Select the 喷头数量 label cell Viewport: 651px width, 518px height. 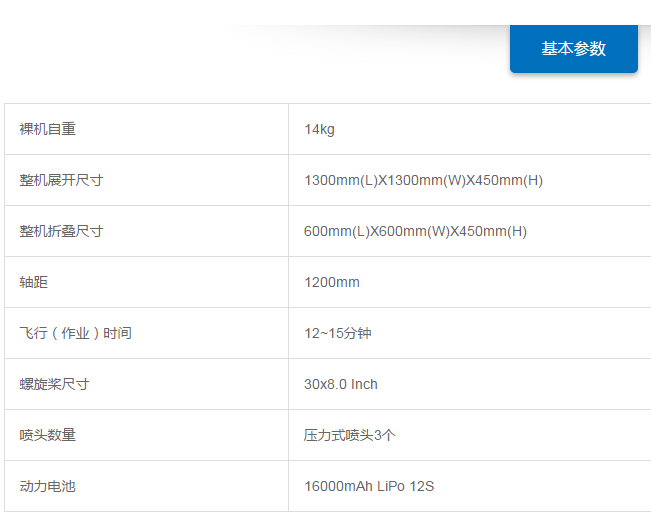[48, 435]
